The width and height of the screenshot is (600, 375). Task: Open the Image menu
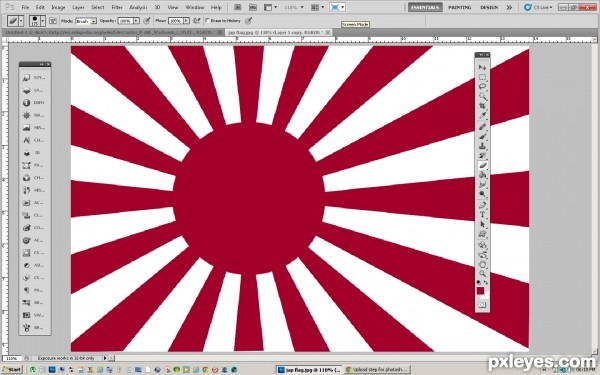click(x=58, y=7)
